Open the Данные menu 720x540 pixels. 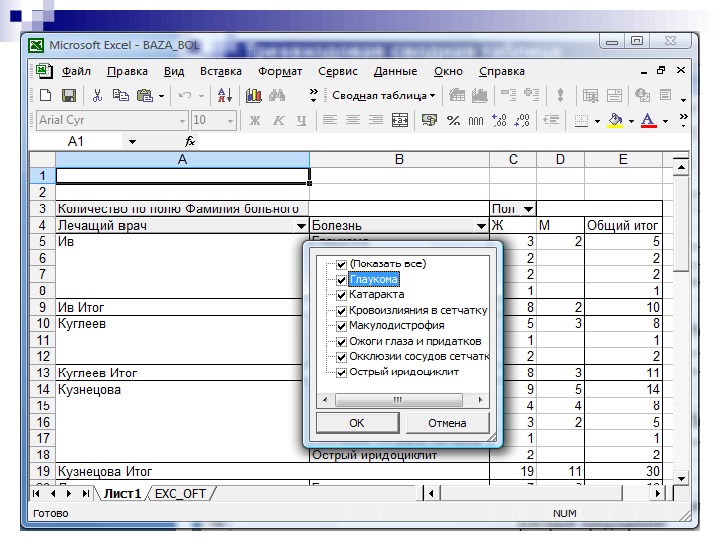click(x=395, y=71)
